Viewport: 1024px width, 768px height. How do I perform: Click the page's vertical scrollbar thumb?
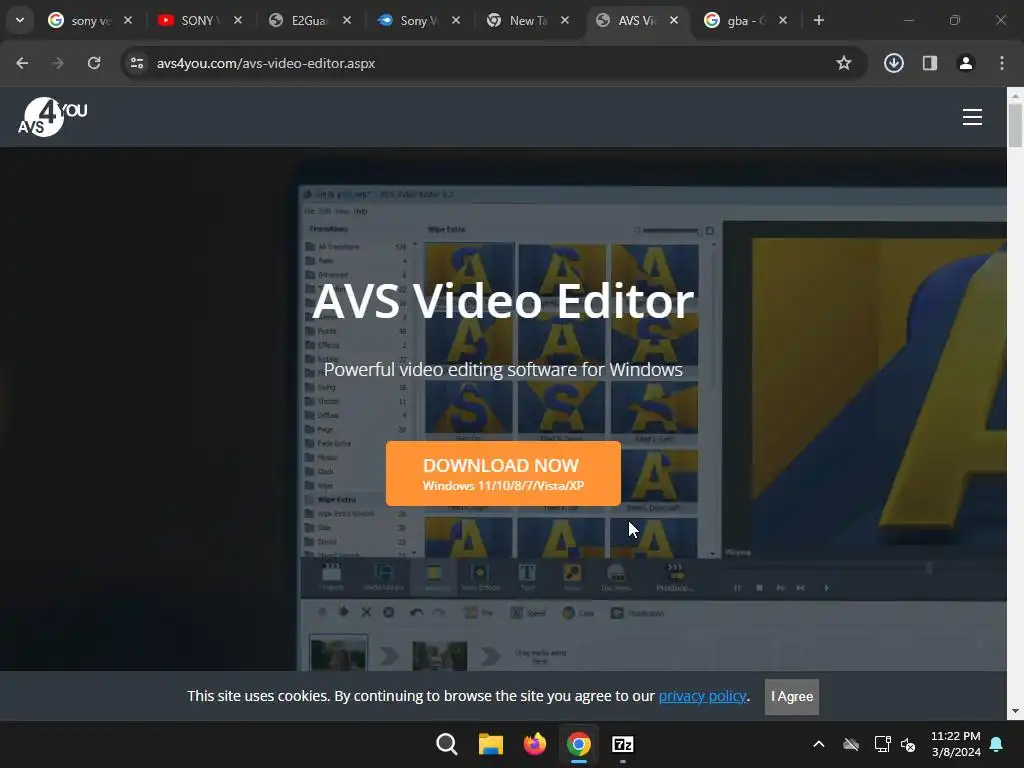tap(1015, 125)
